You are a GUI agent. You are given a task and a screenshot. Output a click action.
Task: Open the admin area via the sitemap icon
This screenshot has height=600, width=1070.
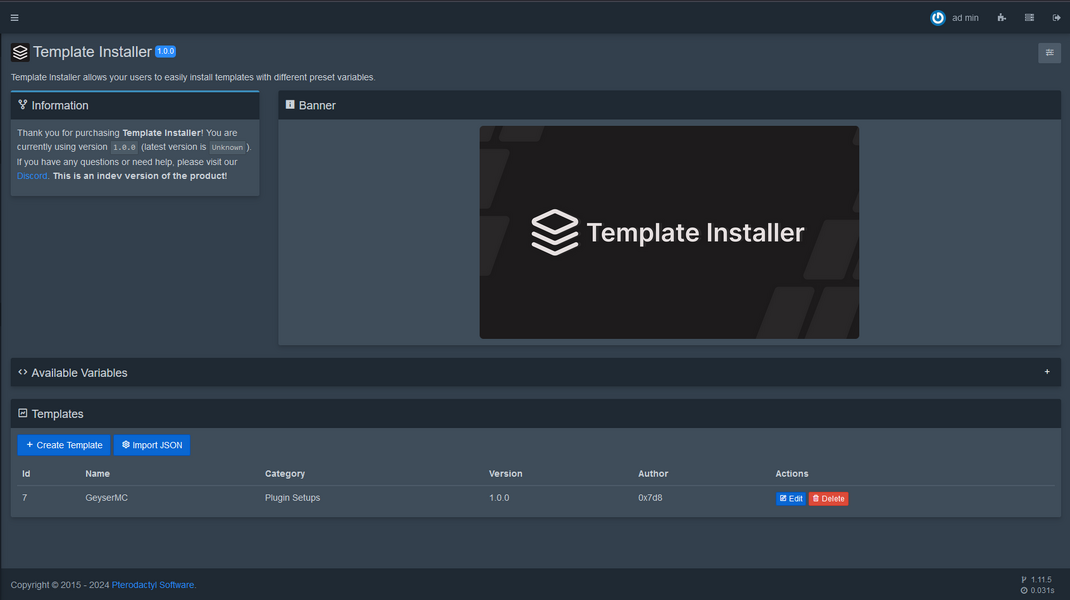[x=1001, y=17]
